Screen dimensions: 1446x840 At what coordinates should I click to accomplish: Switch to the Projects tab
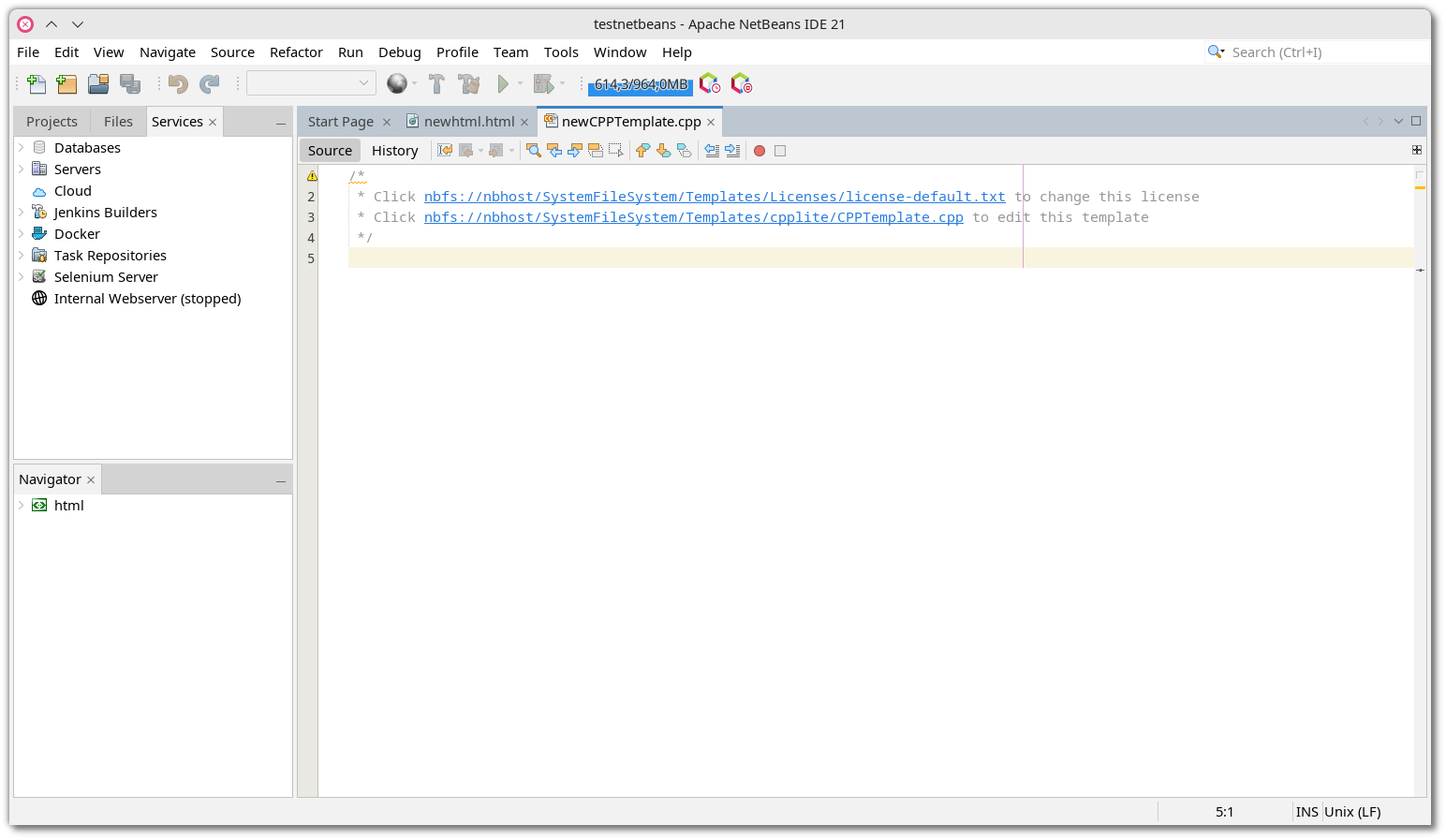(x=52, y=122)
